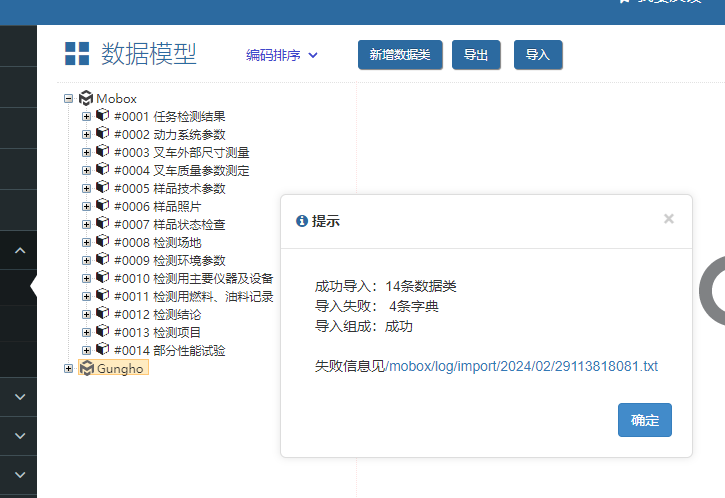Open the 编码排序 sort dropdown
Screen dimensions: 725x498
(x=282, y=55)
